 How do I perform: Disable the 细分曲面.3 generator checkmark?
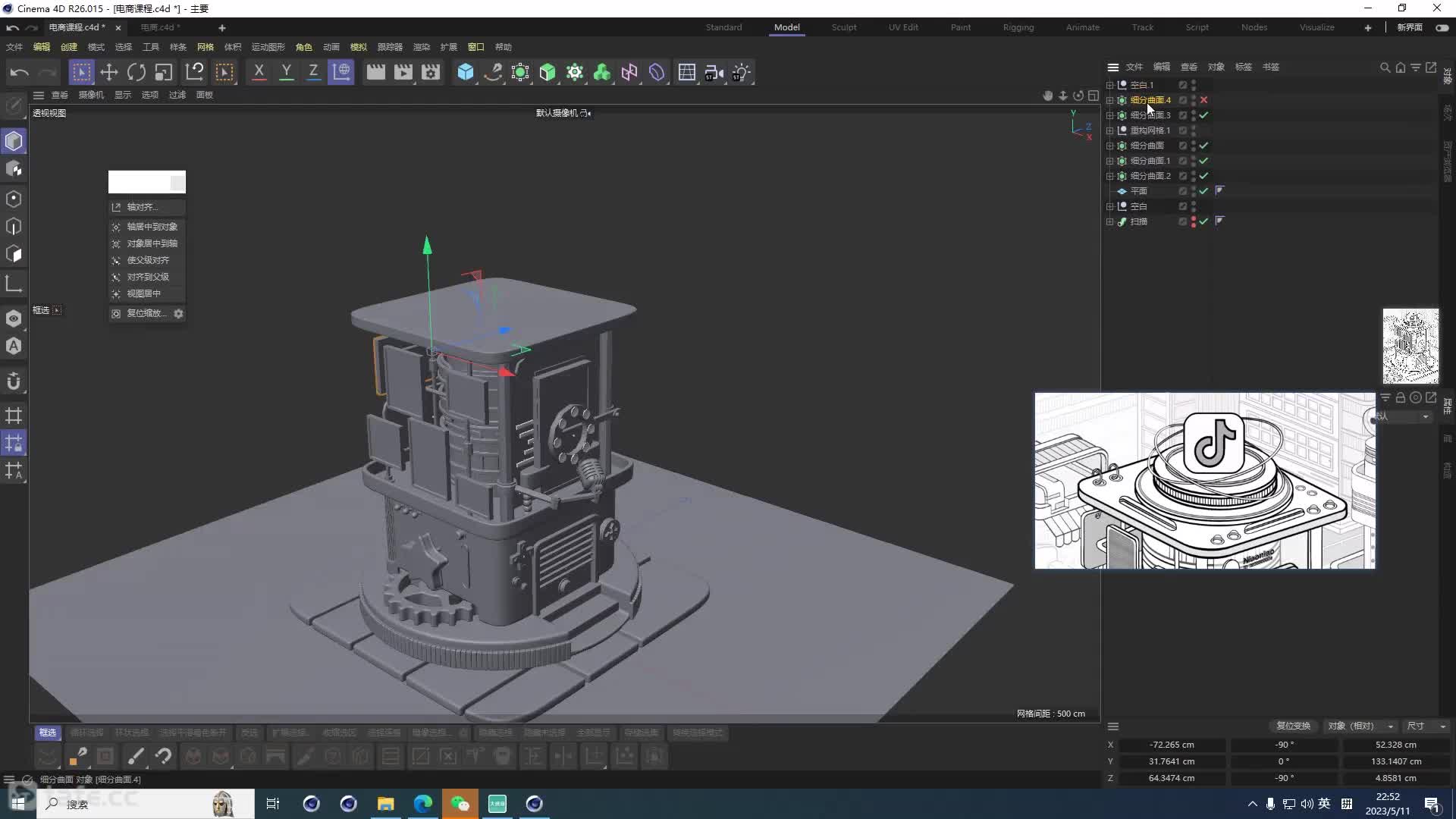coord(1203,115)
